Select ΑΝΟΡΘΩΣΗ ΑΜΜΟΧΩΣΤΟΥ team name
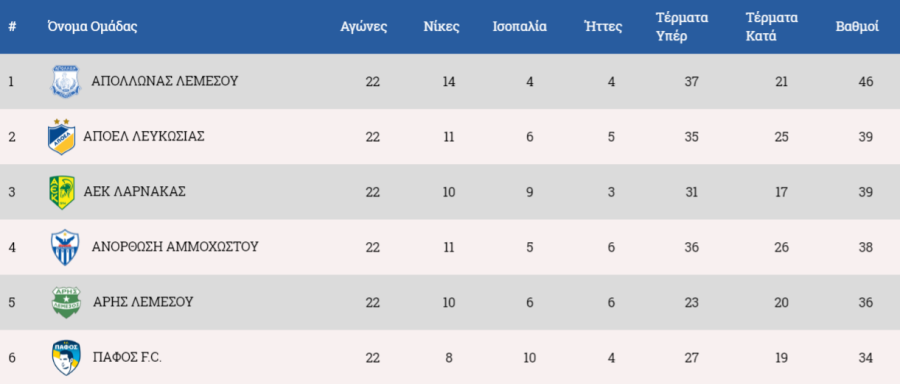 [x=175, y=247]
